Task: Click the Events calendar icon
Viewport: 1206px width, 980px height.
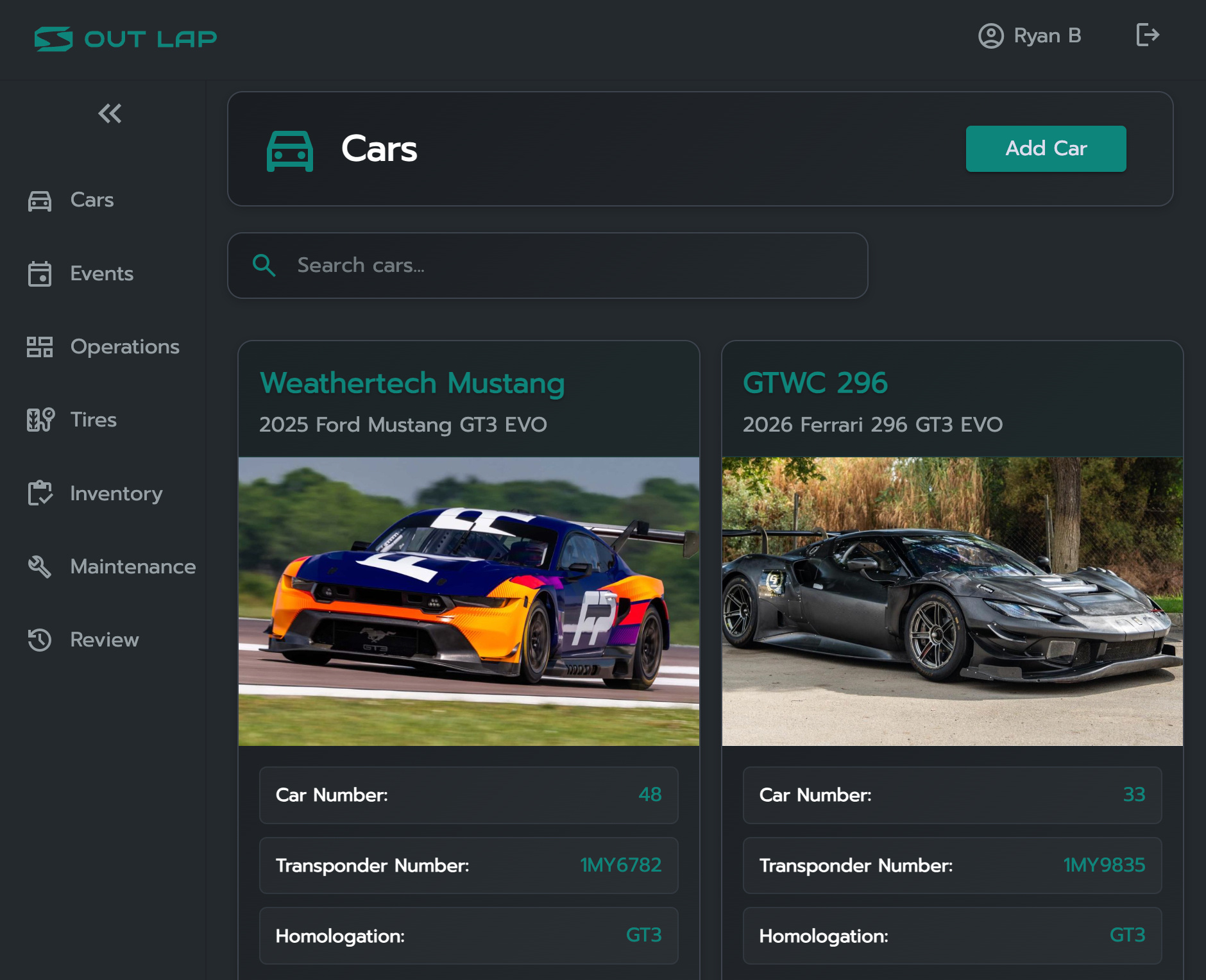Action: (40, 274)
